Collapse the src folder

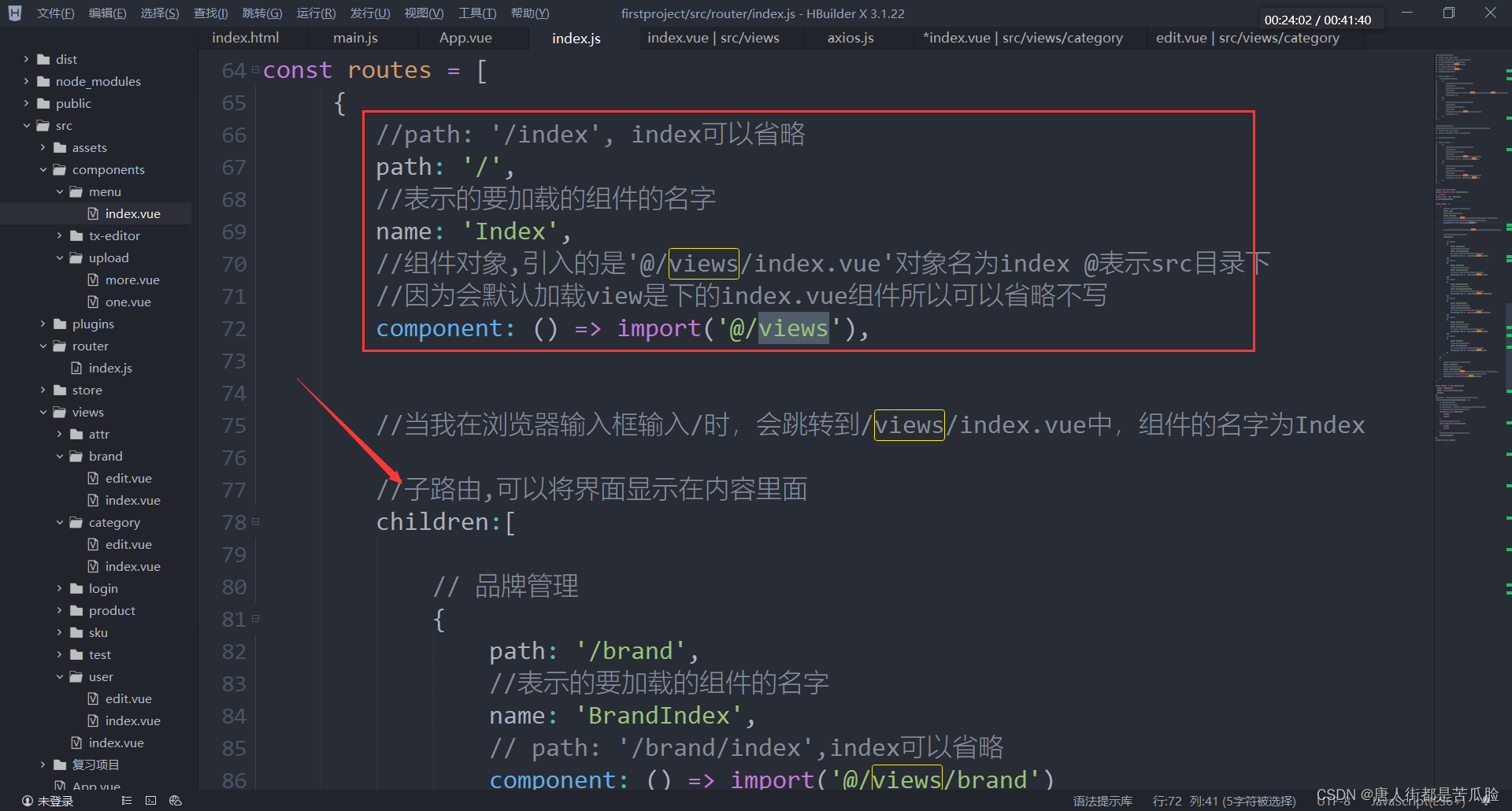26,125
